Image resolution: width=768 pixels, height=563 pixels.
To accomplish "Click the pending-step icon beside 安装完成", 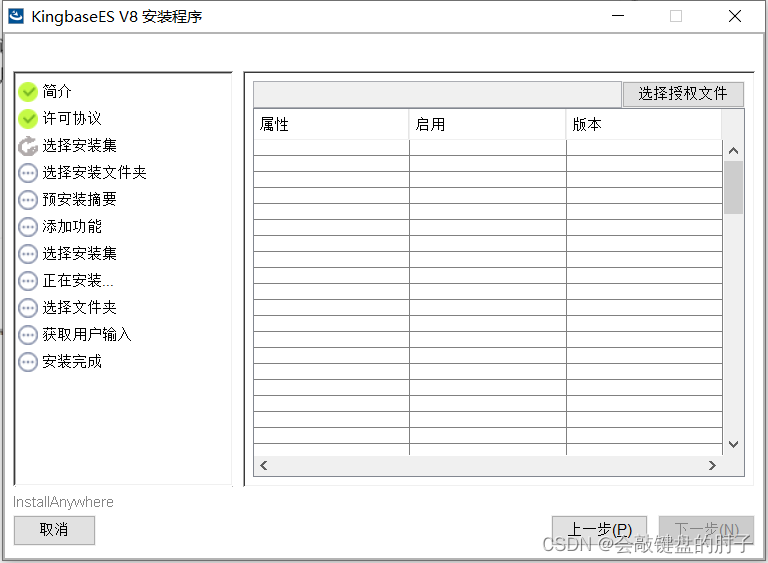I will [x=28, y=362].
